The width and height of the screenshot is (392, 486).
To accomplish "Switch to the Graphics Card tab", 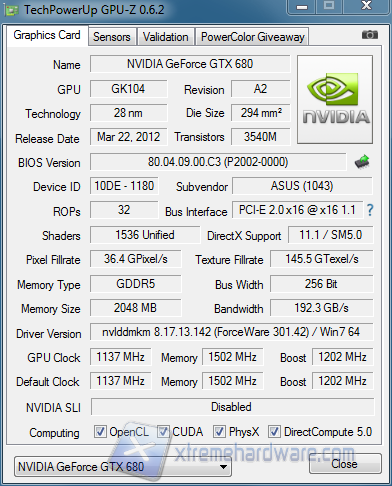I will point(47,35).
